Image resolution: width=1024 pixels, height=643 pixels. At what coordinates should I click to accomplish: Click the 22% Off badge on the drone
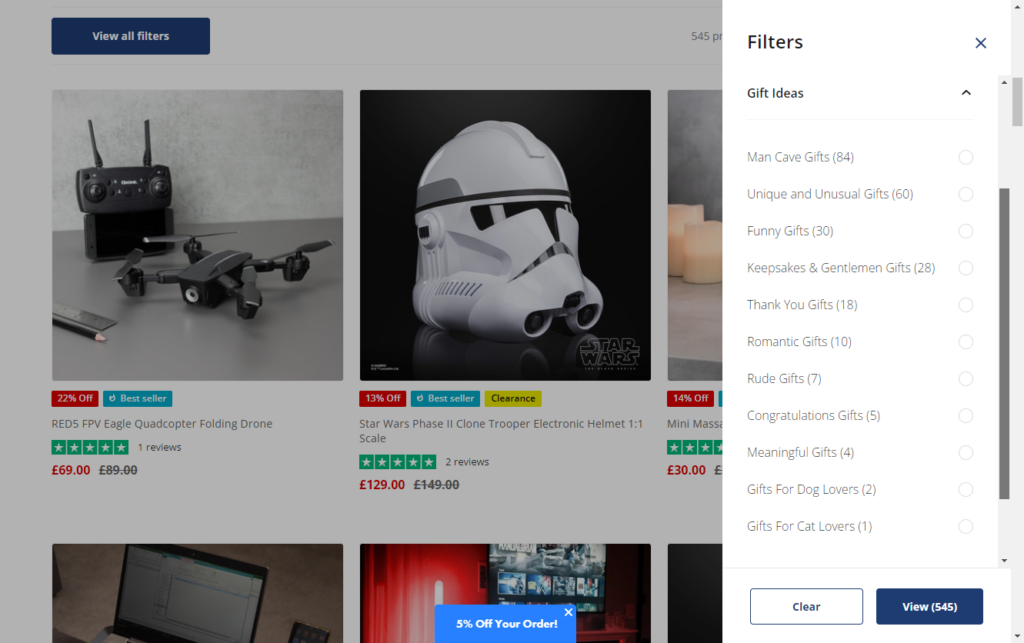coord(74,398)
